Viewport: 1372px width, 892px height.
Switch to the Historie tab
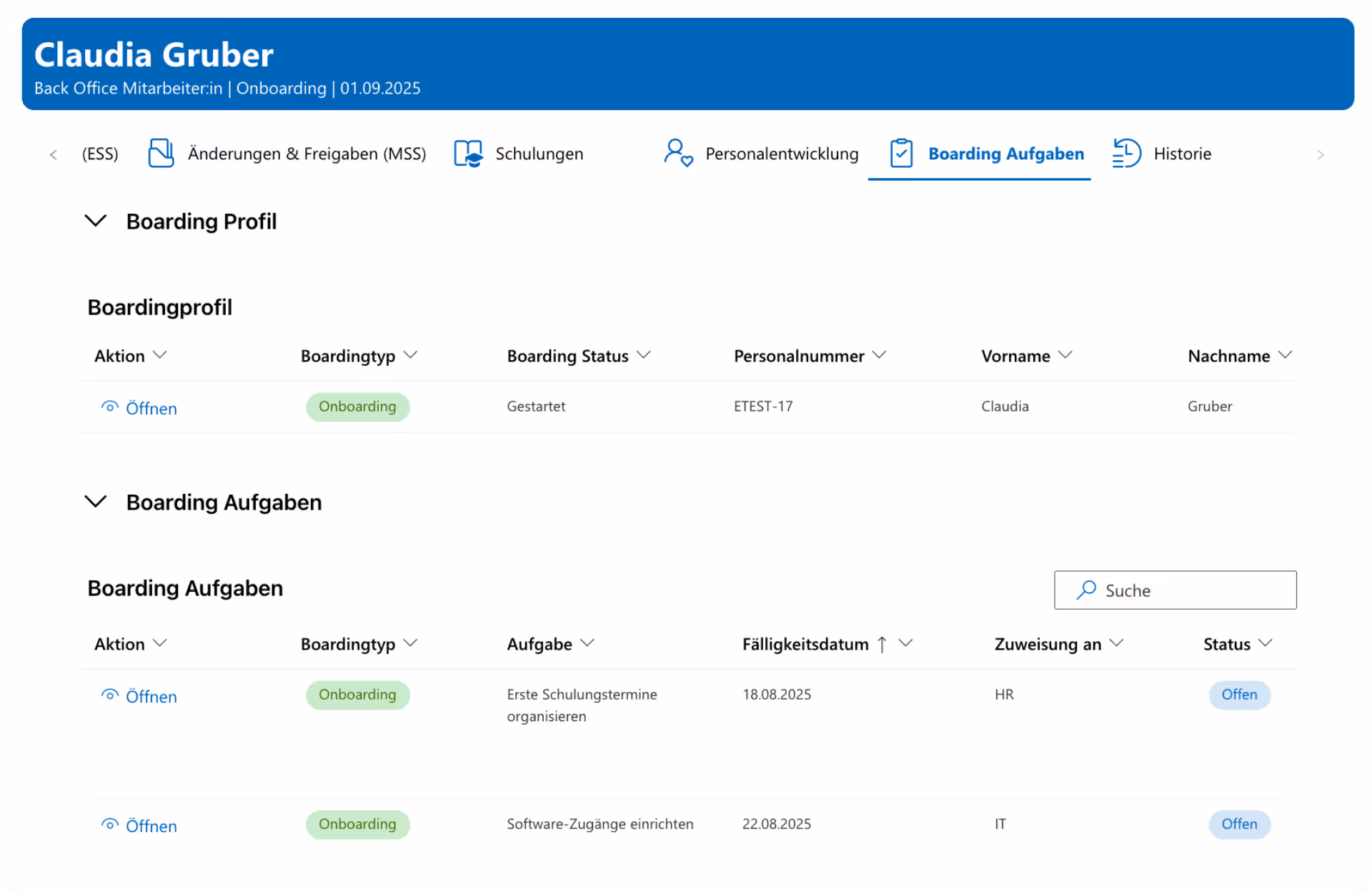coord(1182,153)
